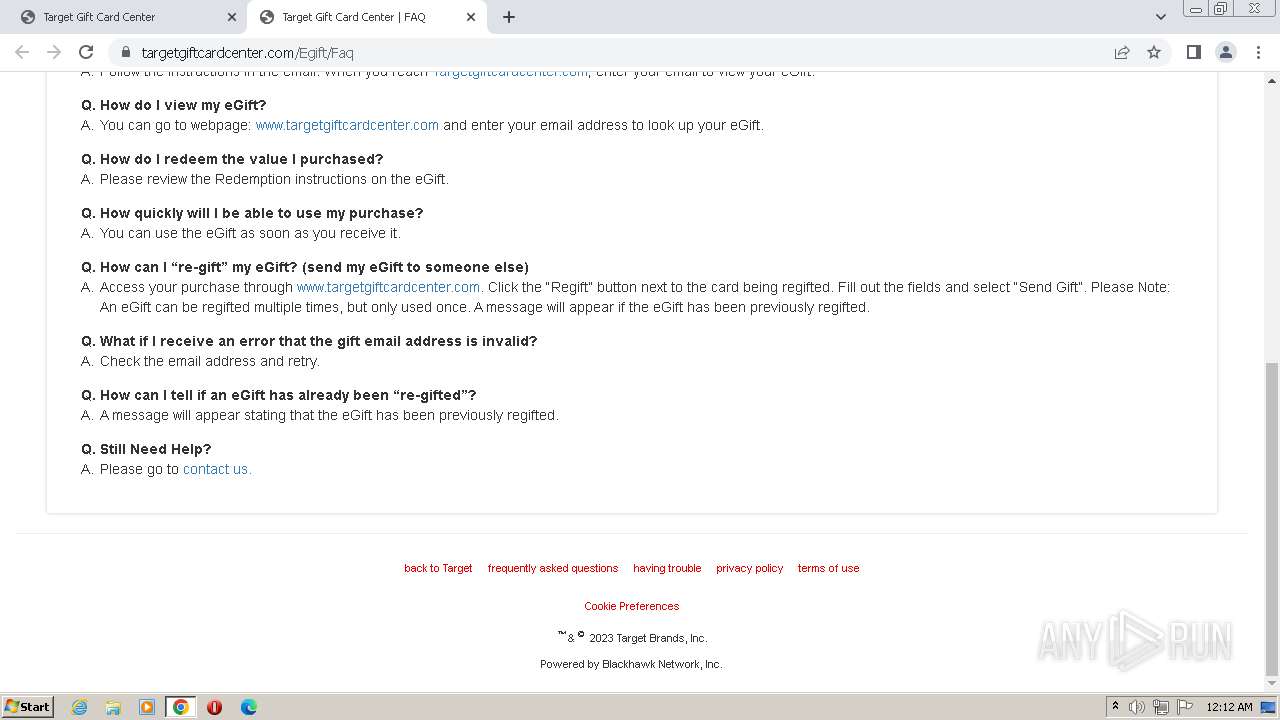Image resolution: width=1280 pixels, height=720 pixels.
Task: Open Microsoft Edge from taskbar
Action: coord(248,707)
